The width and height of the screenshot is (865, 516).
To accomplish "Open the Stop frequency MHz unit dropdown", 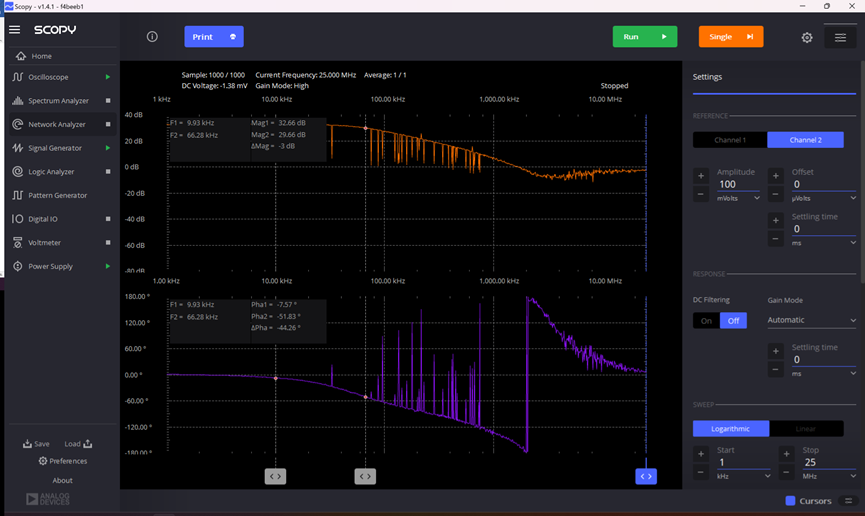I will (x=829, y=476).
